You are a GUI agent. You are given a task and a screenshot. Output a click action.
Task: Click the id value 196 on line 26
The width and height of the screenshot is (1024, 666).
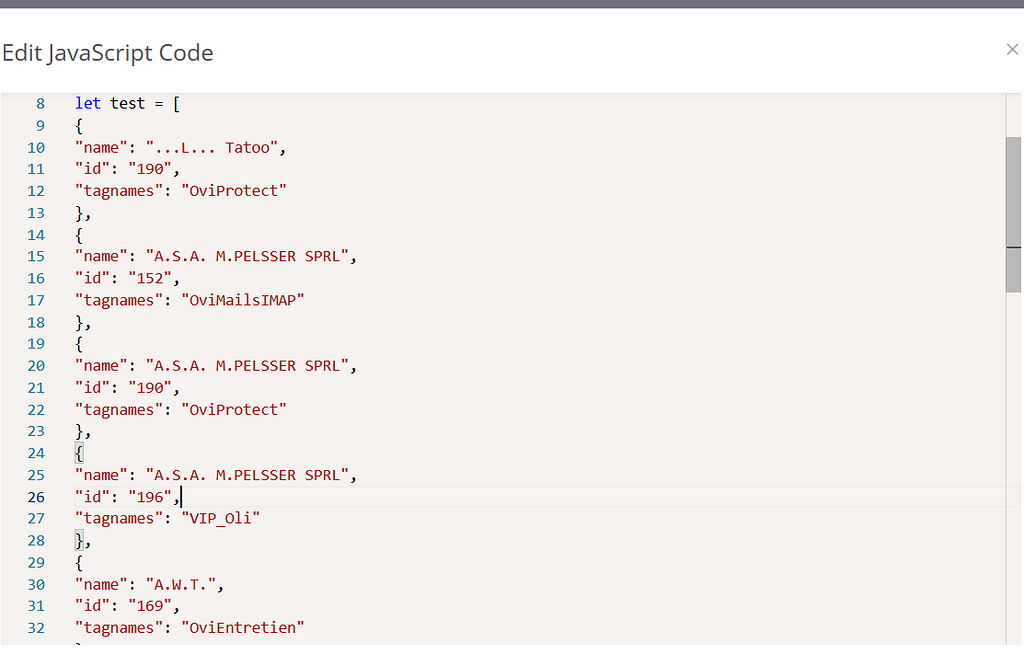151,496
